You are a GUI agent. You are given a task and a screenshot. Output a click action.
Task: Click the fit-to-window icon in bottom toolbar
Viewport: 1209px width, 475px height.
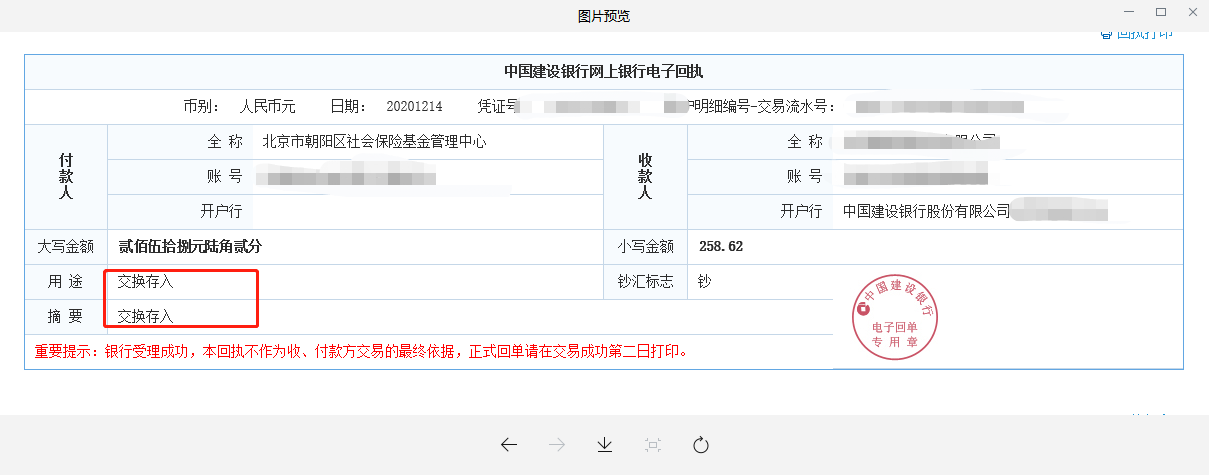[653, 445]
